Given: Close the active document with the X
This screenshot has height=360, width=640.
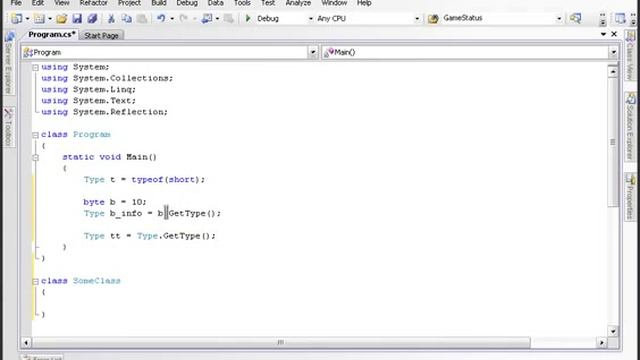Looking at the screenshot, I should pyautogui.click(x=614, y=34).
